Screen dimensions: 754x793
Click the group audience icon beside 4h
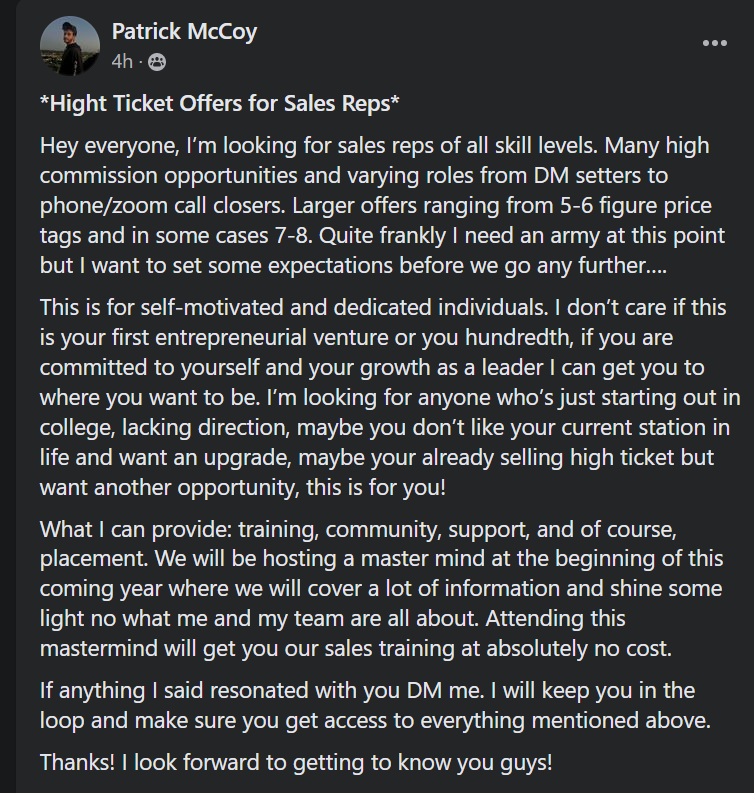[x=157, y=62]
